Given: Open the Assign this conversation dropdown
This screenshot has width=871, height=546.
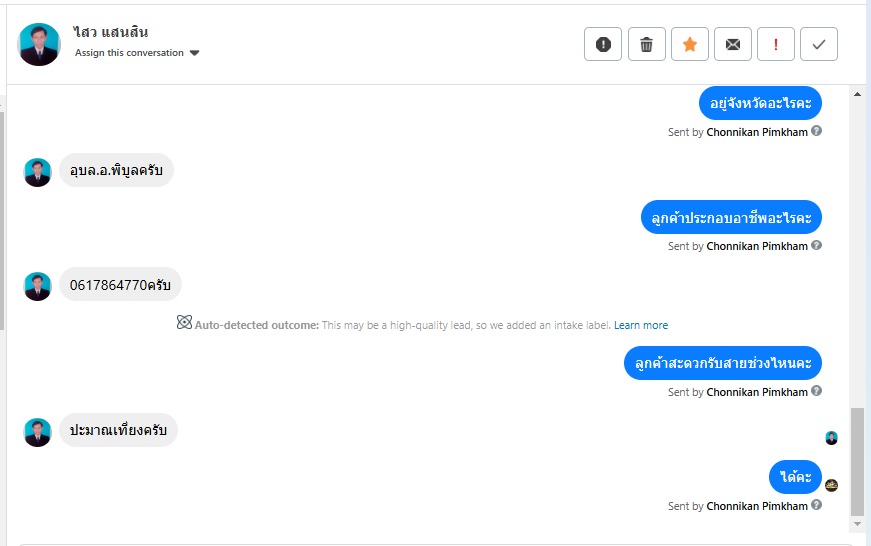Looking at the screenshot, I should [x=129, y=53].
